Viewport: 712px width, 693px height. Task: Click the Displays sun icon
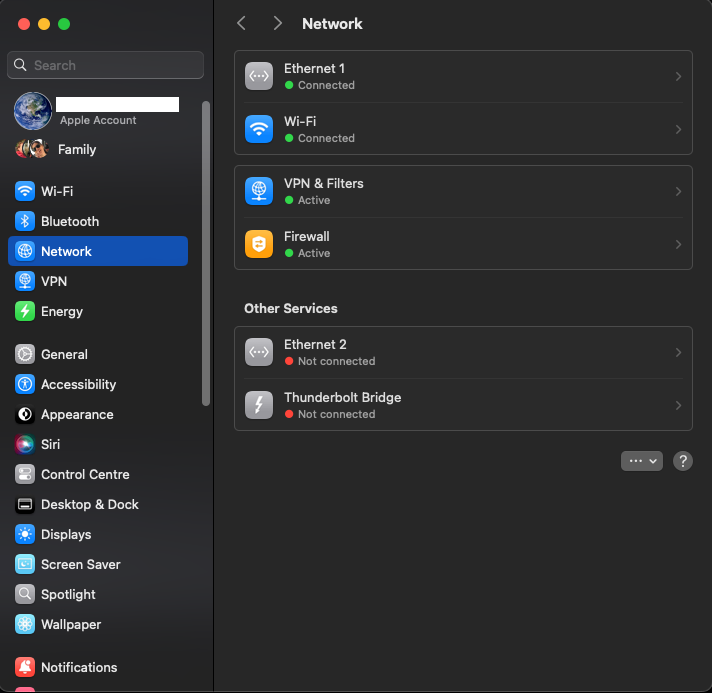[x=25, y=535]
